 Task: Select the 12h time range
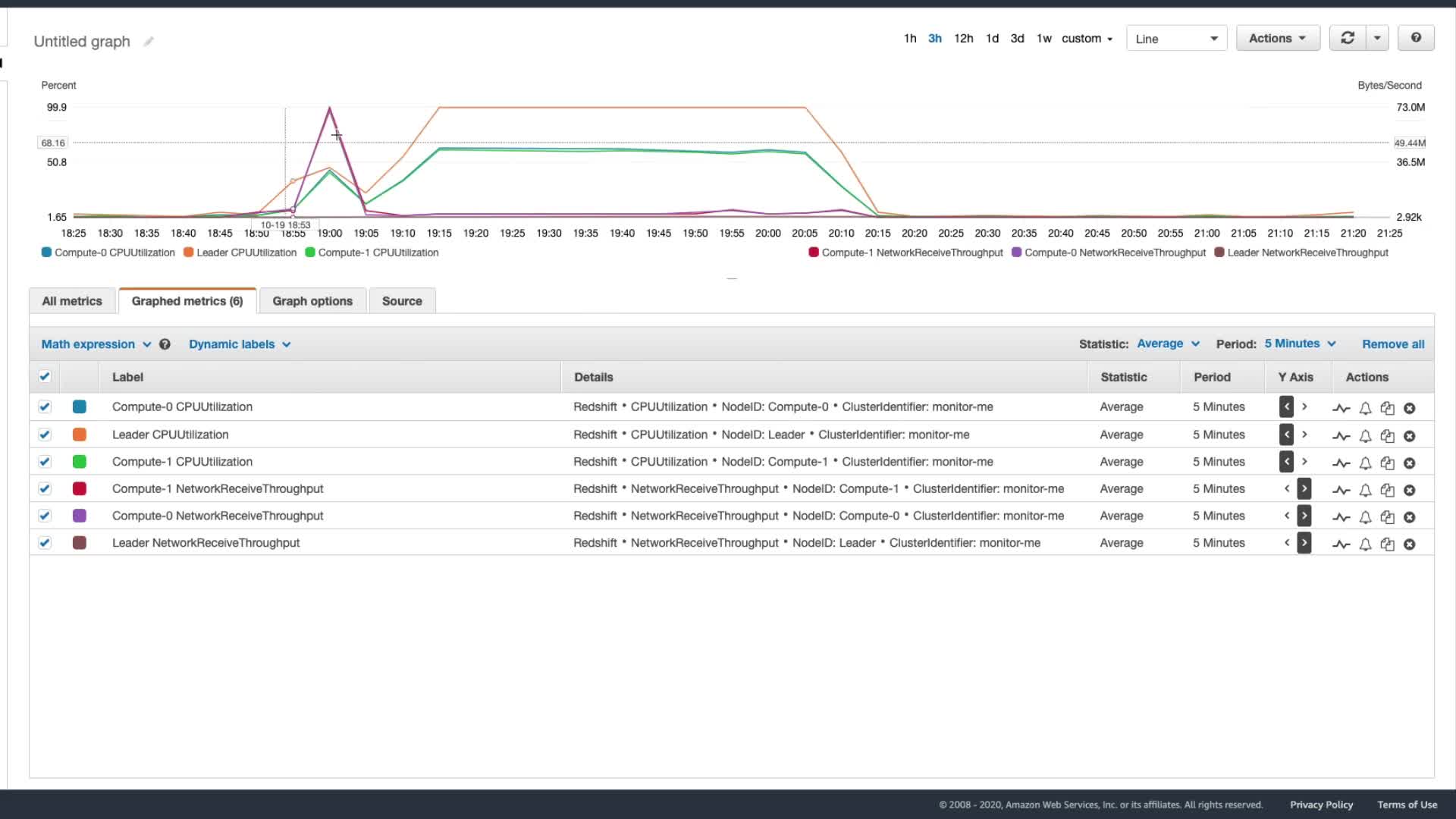point(963,38)
